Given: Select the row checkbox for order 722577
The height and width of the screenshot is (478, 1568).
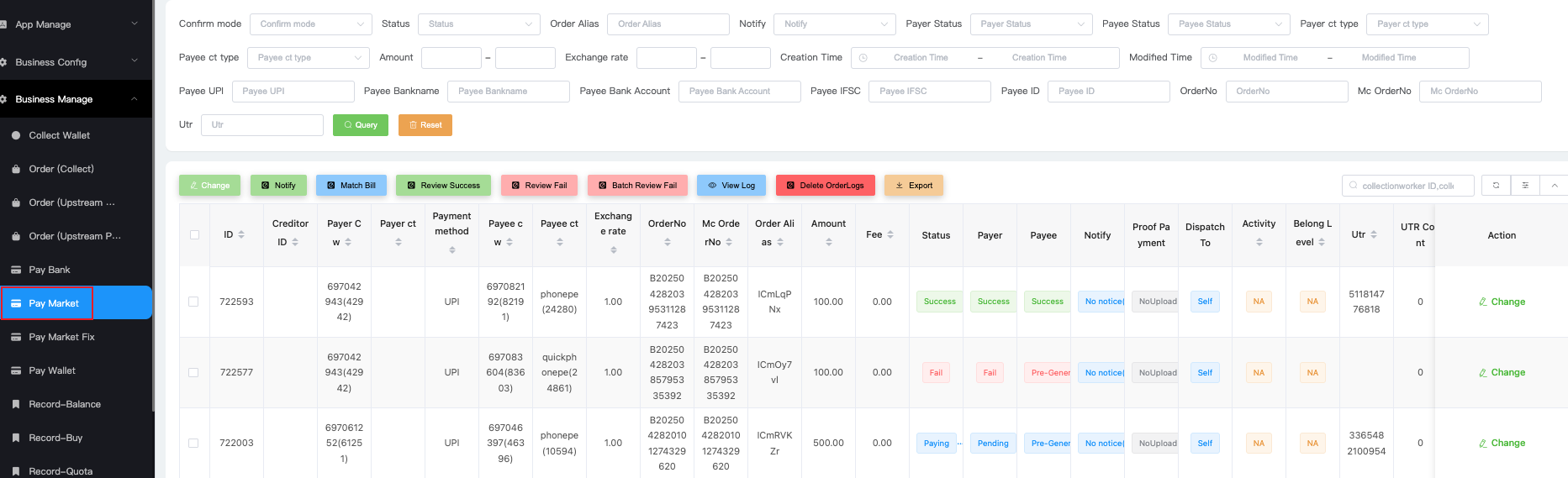Looking at the screenshot, I should [x=194, y=372].
